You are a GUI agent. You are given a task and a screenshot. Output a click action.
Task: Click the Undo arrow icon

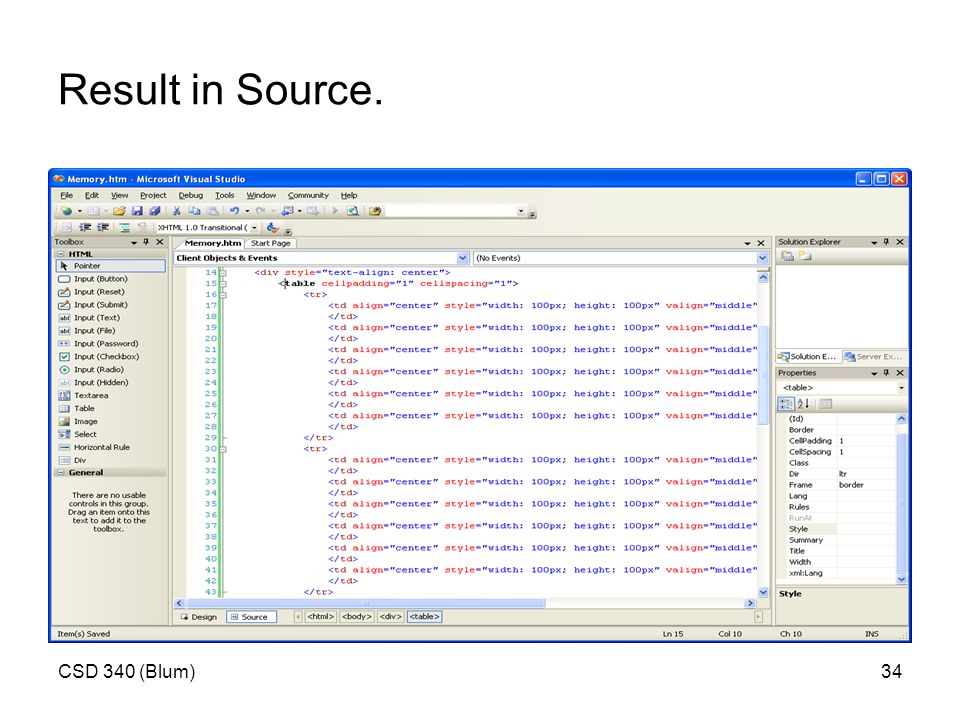click(234, 211)
